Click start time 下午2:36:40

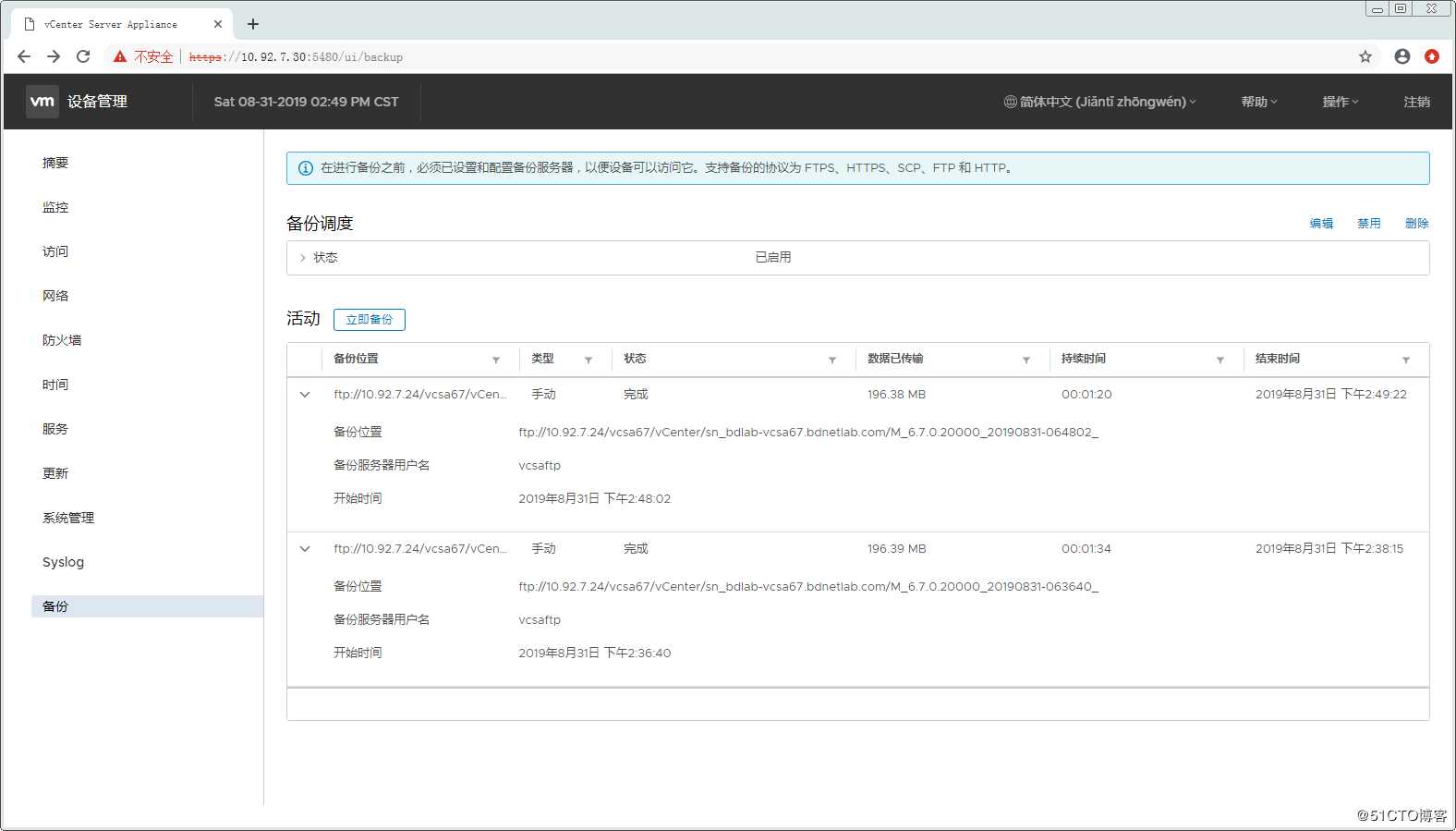pyautogui.click(x=595, y=654)
